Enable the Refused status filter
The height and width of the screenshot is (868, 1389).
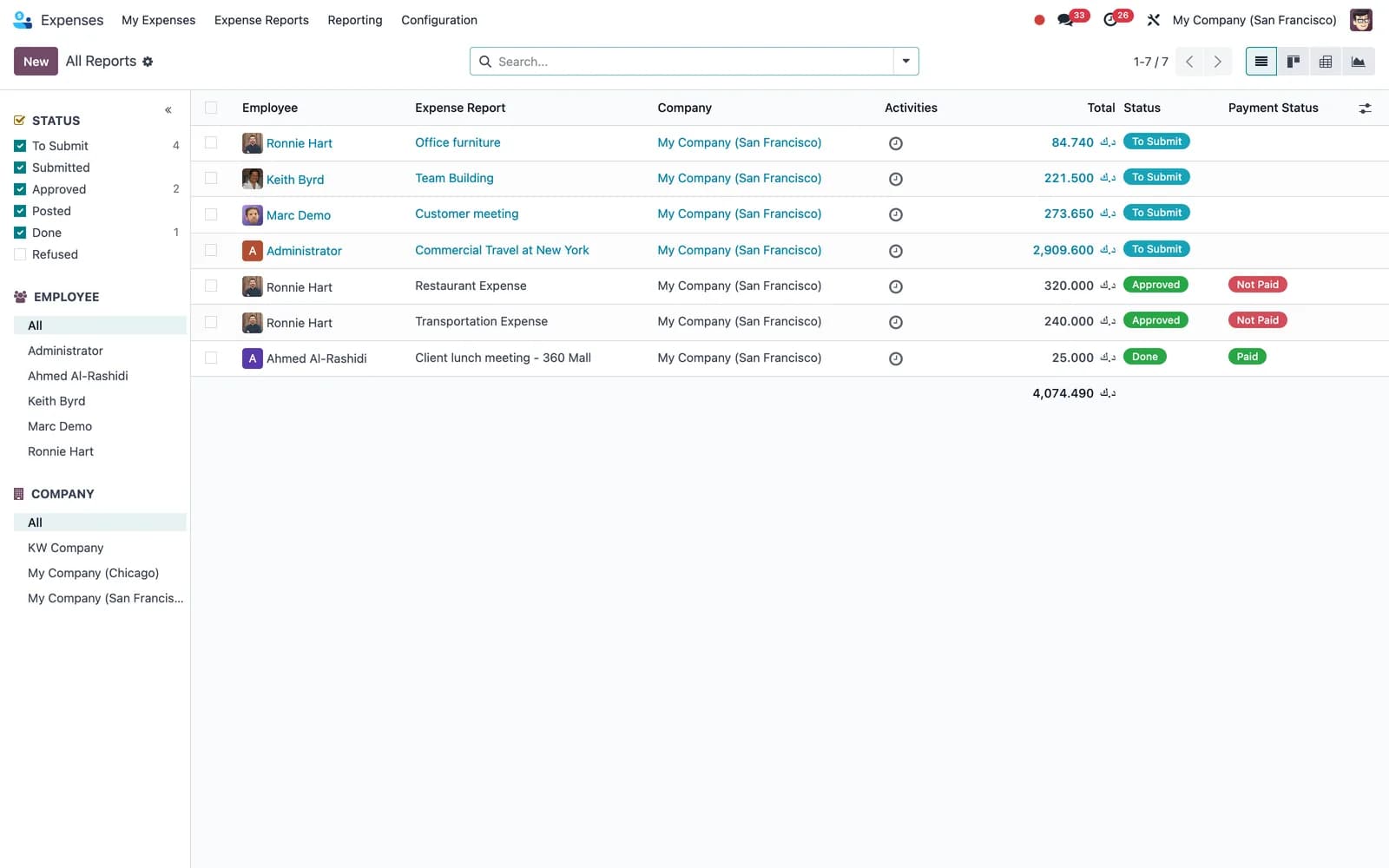(20, 254)
